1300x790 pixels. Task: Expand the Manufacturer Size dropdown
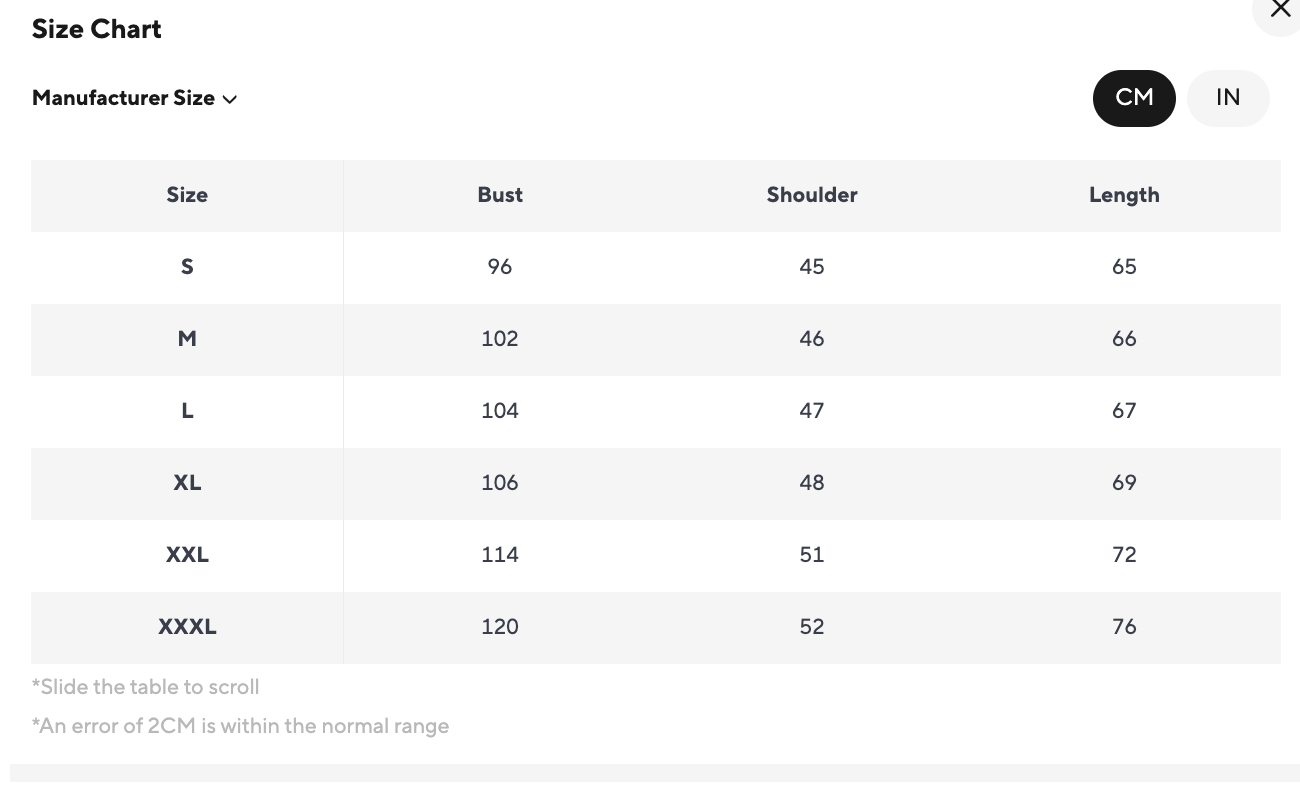[x=134, y=98]
